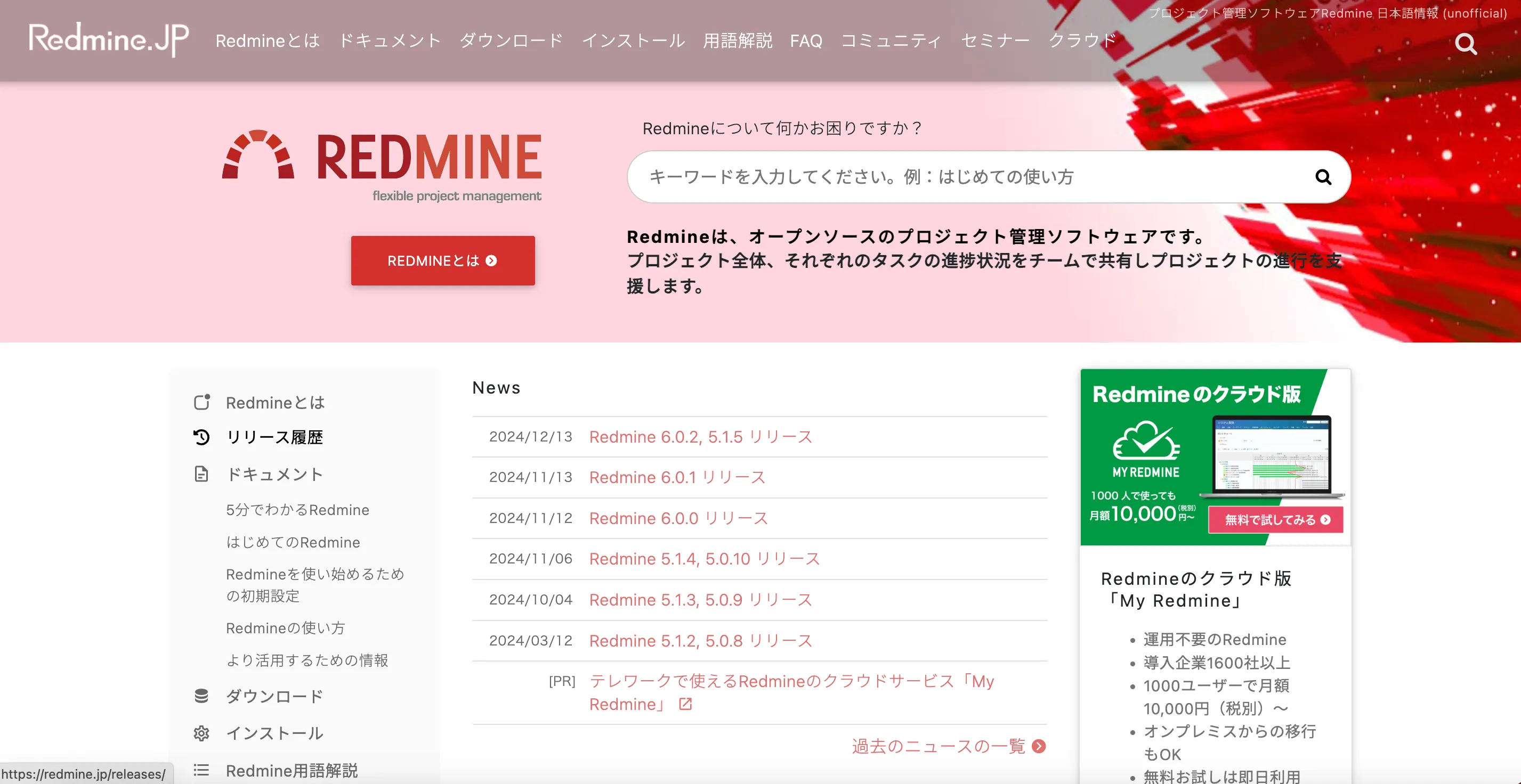Image resolution: width=1521 pixels, height=784 pixels.
Task: Click arrow icon beside 過去のニュースの一覧
Action: pyautogui.click(x=1039, y=746)
